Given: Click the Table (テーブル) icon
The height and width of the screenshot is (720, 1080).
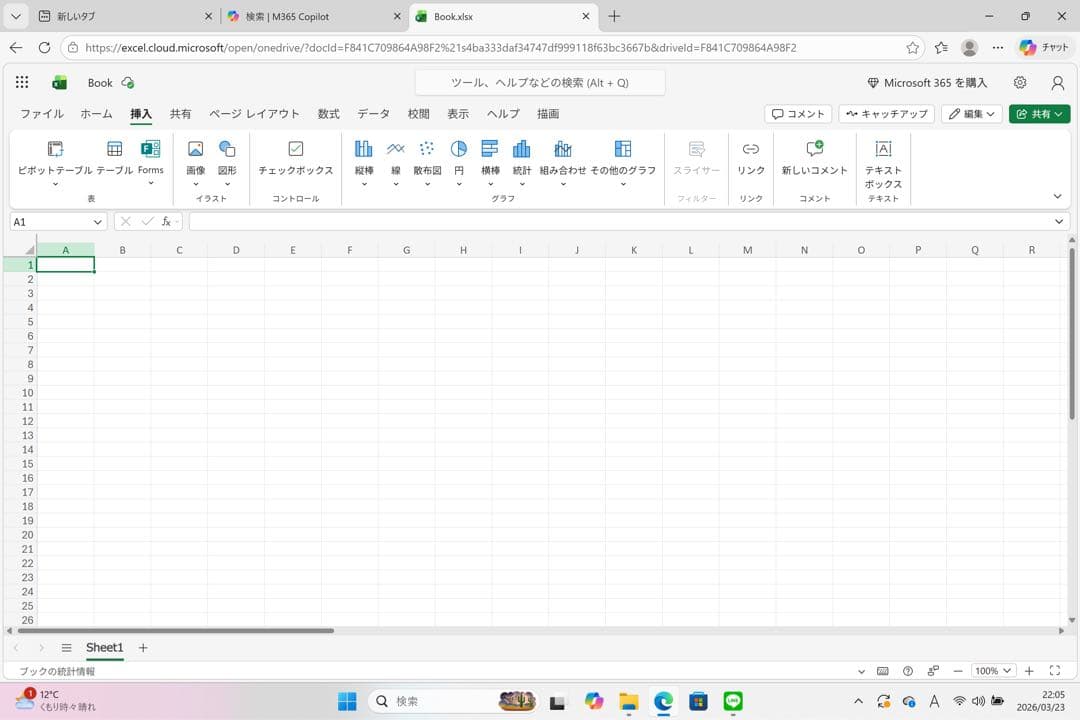Looking at the screenshot, I should click(x=114, y=156).
